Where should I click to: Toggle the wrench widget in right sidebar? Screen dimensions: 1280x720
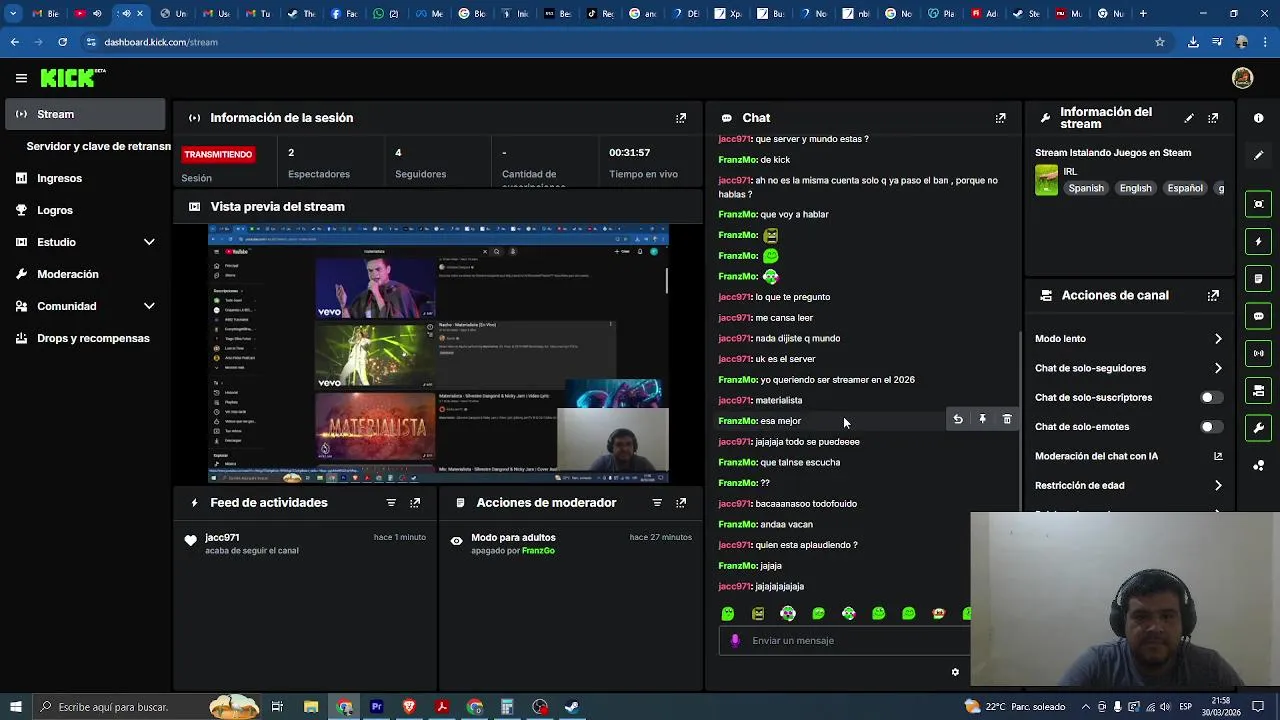[1259, 428]
